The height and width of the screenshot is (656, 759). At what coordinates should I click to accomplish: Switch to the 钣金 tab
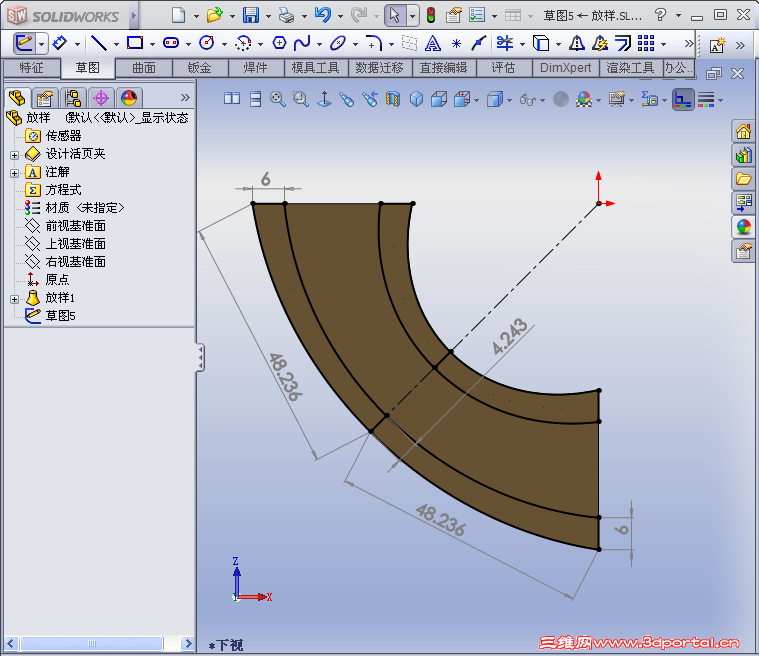(199, 68)
